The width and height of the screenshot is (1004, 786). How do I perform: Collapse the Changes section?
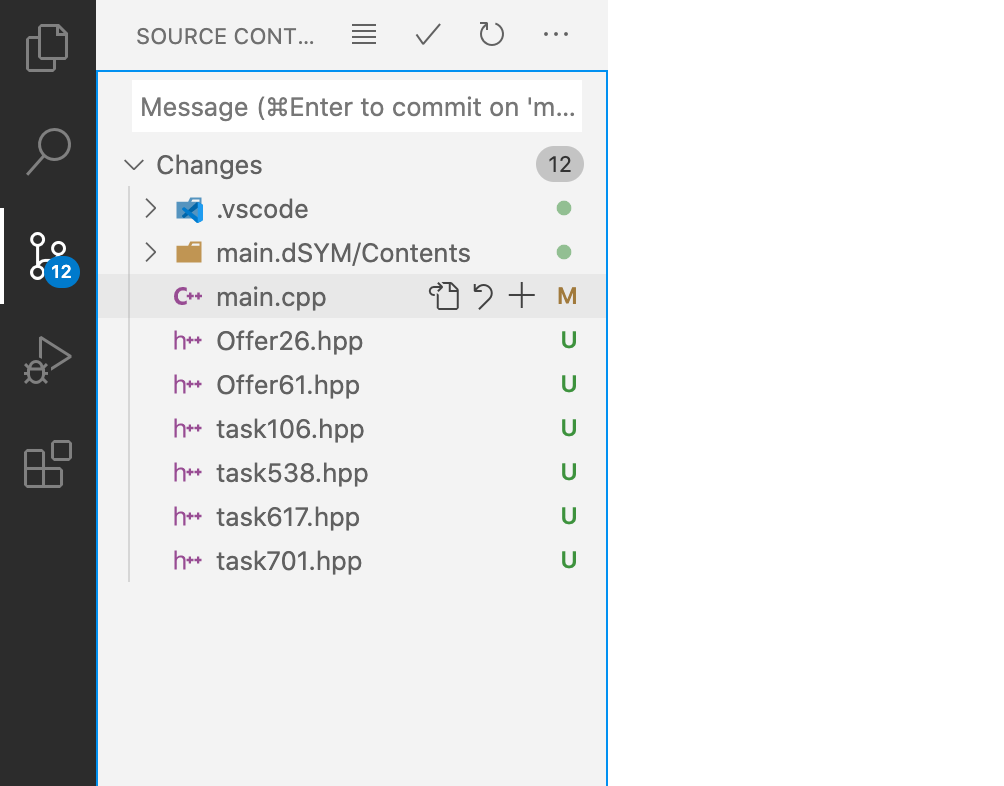point(133,165)
